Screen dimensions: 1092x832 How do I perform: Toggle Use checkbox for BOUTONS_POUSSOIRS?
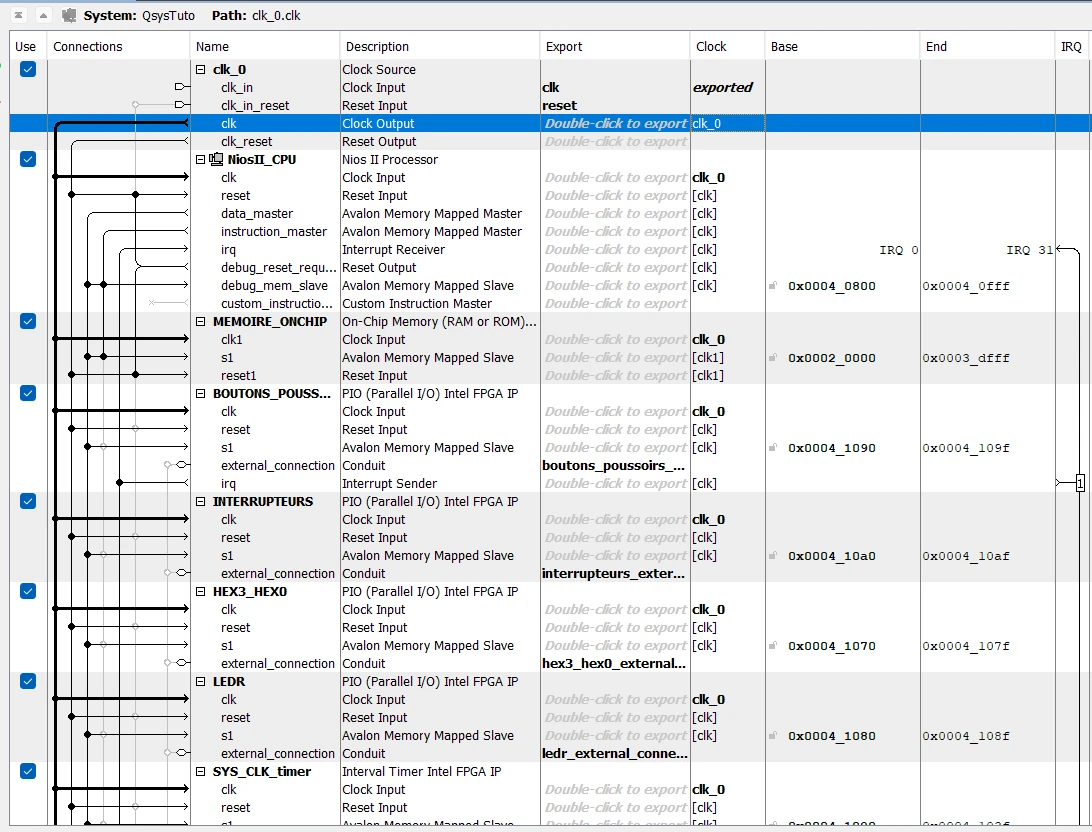28,393
